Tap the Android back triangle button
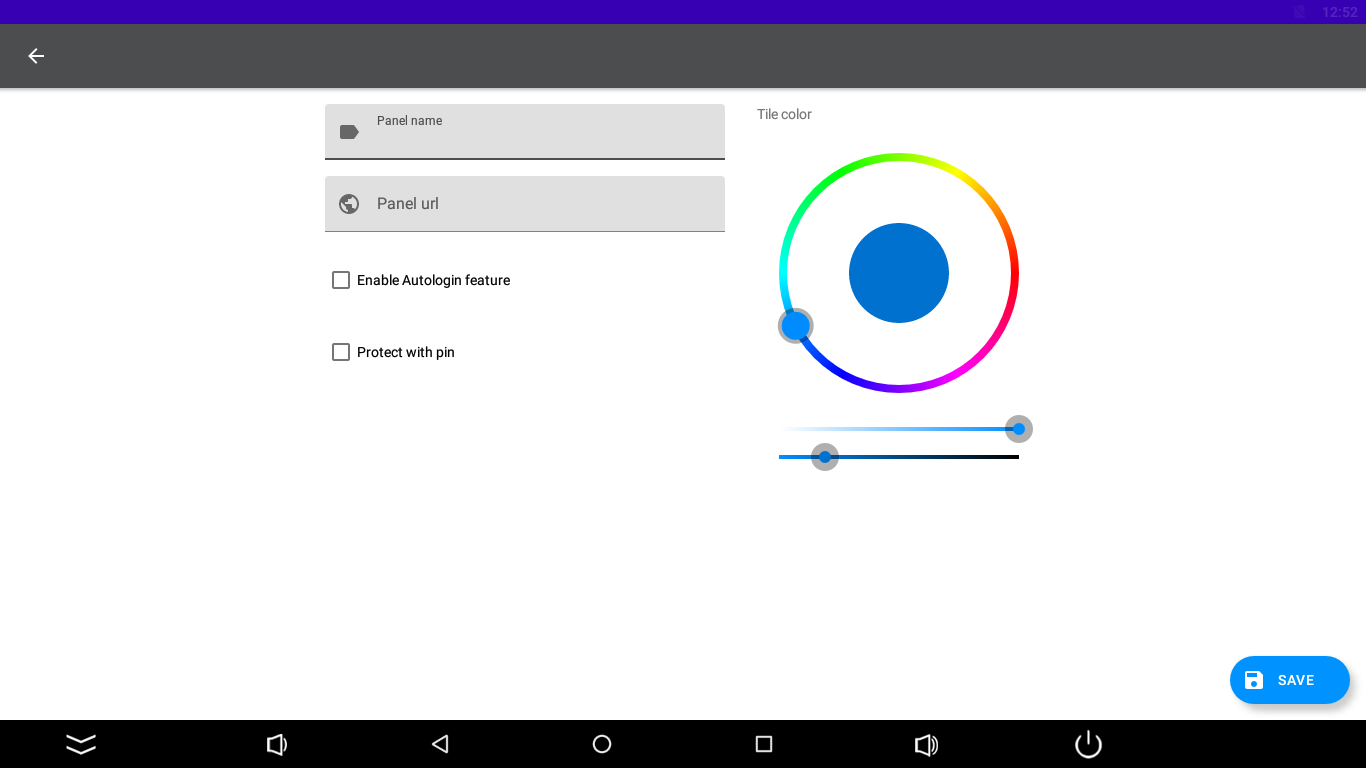Screen dimensions: 1366x768 (x=440, y=744)
